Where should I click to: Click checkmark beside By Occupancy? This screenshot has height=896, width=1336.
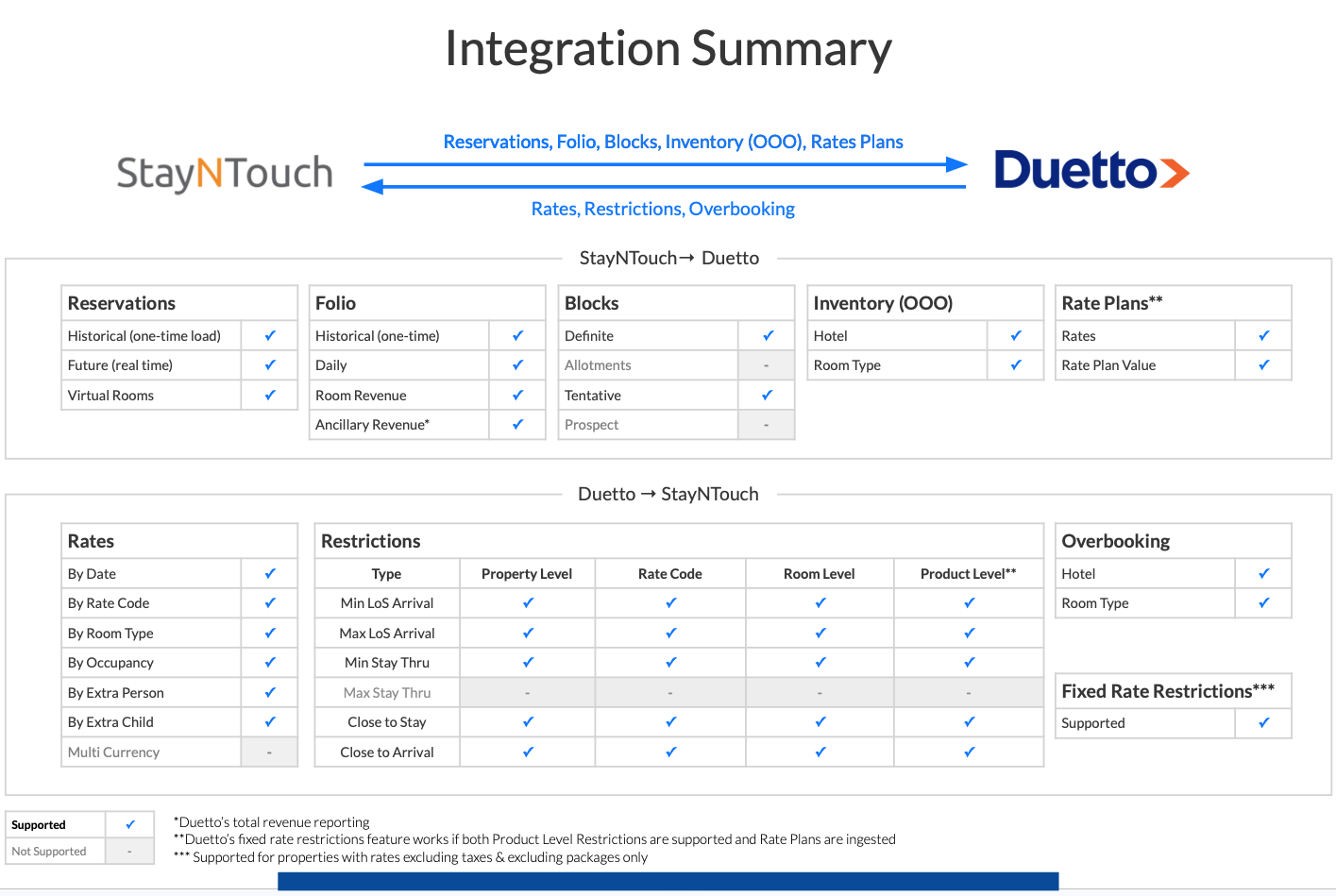click(270, 662)
